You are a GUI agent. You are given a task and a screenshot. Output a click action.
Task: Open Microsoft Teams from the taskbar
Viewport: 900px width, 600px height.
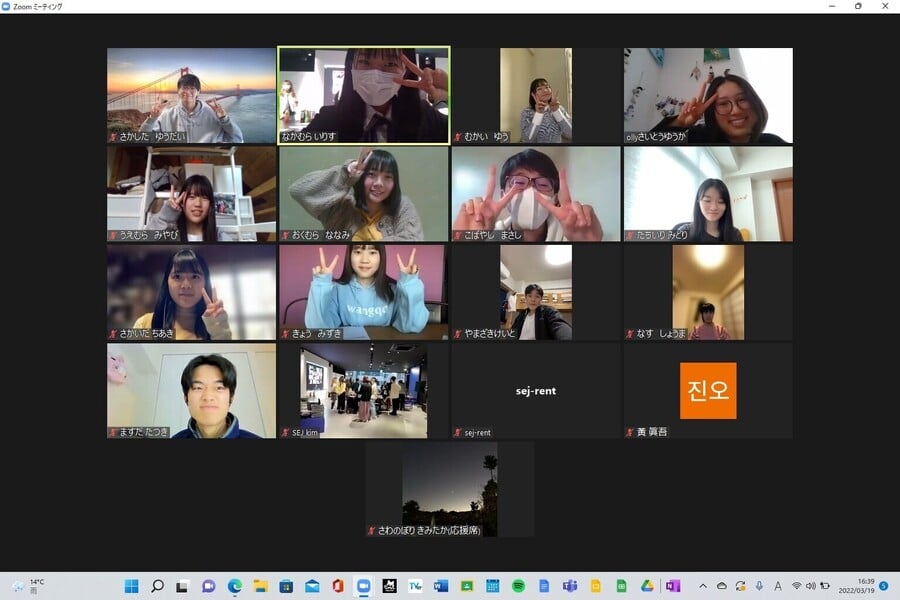[x=570, y=586]
